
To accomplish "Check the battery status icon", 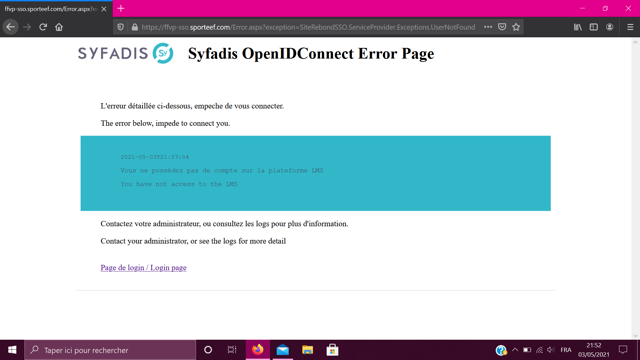I will (527, 350).
